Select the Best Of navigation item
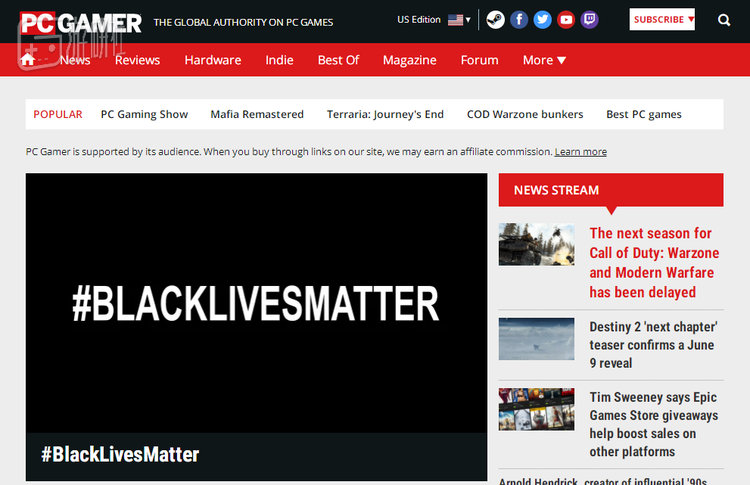The image size is (750, 485). tap(338, 60)
